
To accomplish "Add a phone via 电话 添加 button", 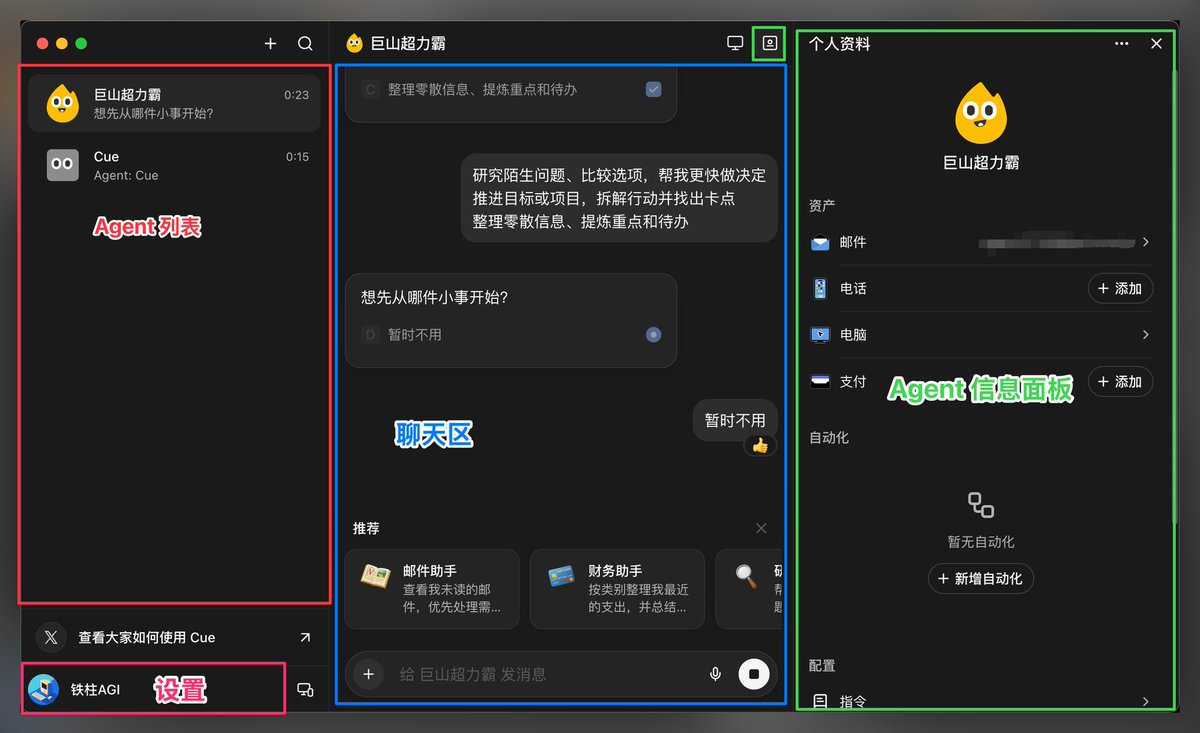I will click(x=1120, y=289).
